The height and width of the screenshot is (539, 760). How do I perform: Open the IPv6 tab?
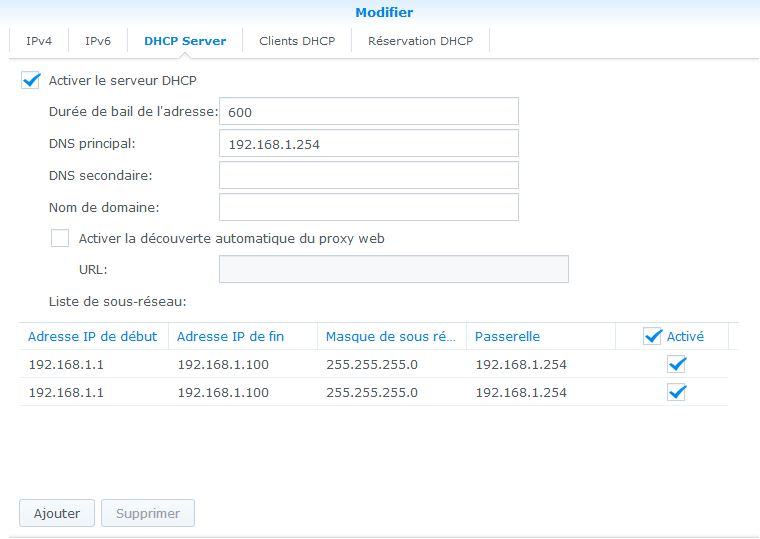97,41
